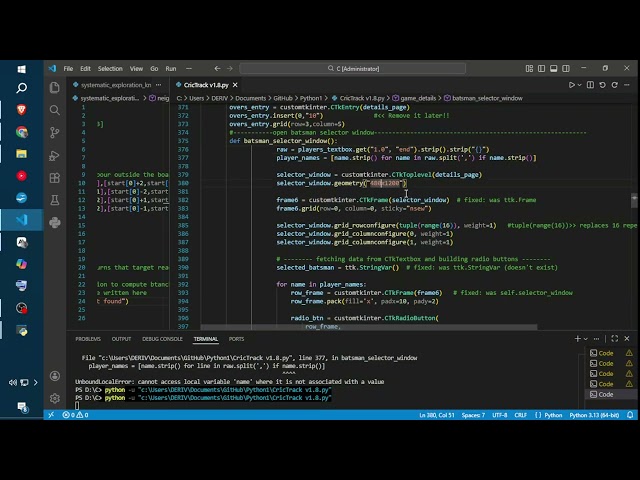Open the Accounts menu icon
Viewport: 640px width, 480px height.
click(x=55, y=376)
